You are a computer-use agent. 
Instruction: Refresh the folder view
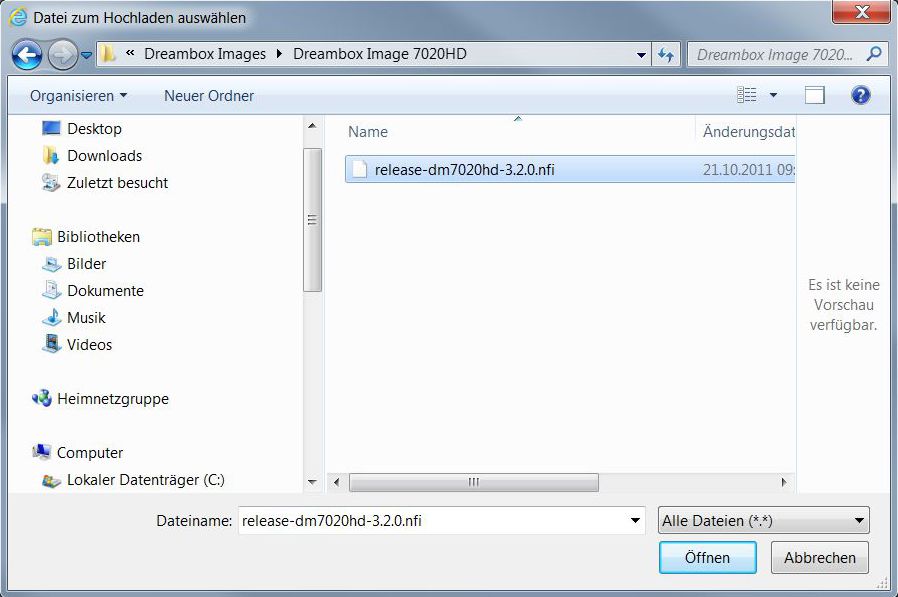pos(665,55)
